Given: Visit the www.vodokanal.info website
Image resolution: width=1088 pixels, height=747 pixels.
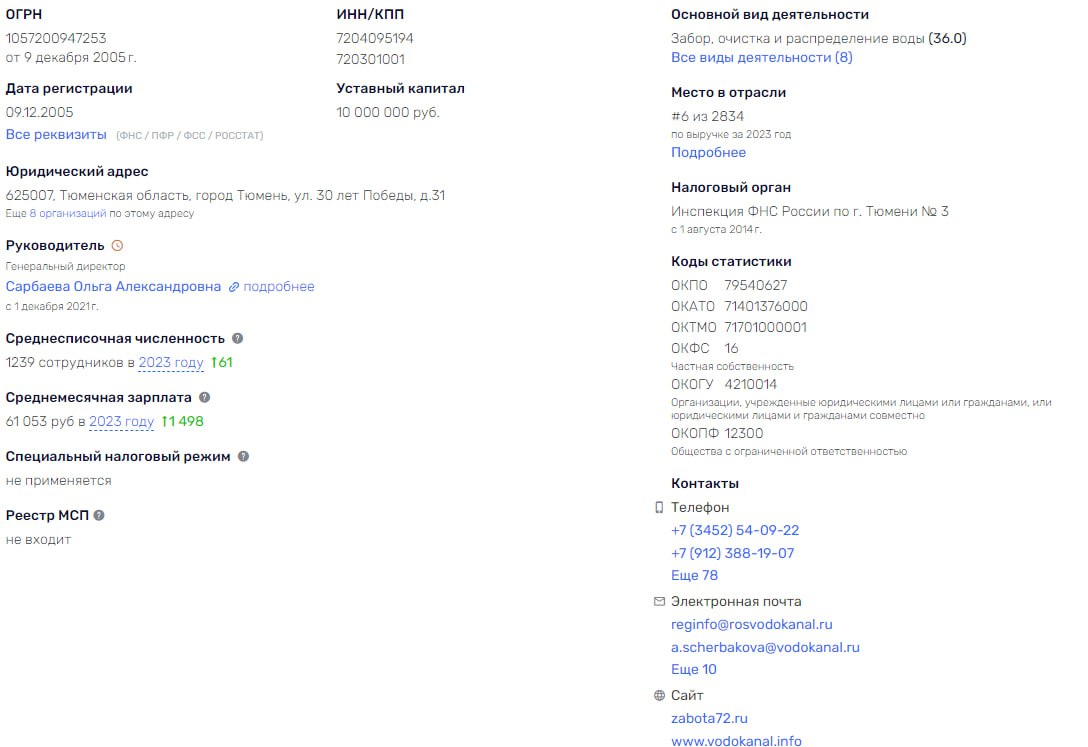Looking at the screenshot, I should [x=736, y=741].
